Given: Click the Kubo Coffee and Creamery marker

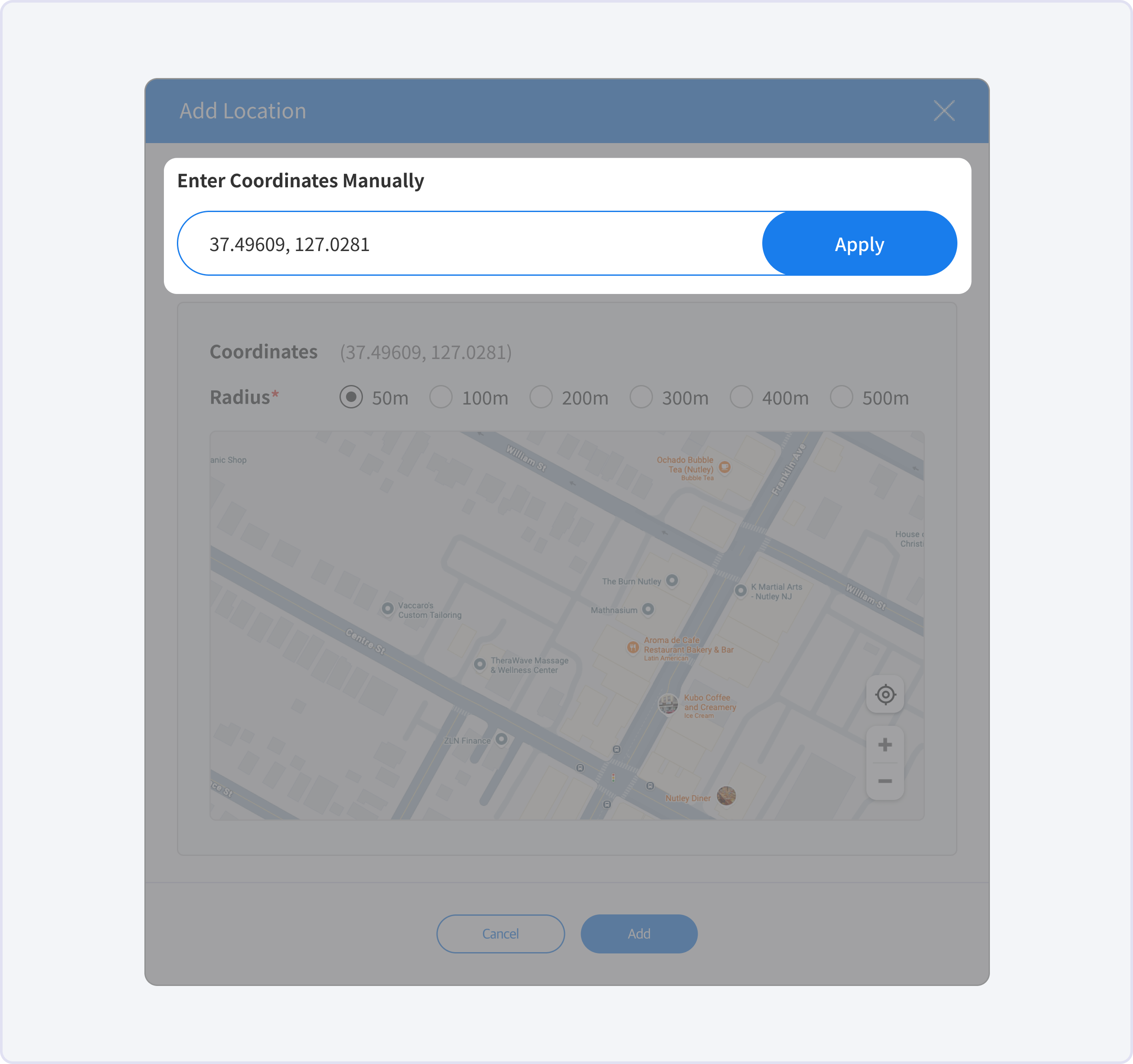Looking at the screenshot, I should click(x=668, y=705).
